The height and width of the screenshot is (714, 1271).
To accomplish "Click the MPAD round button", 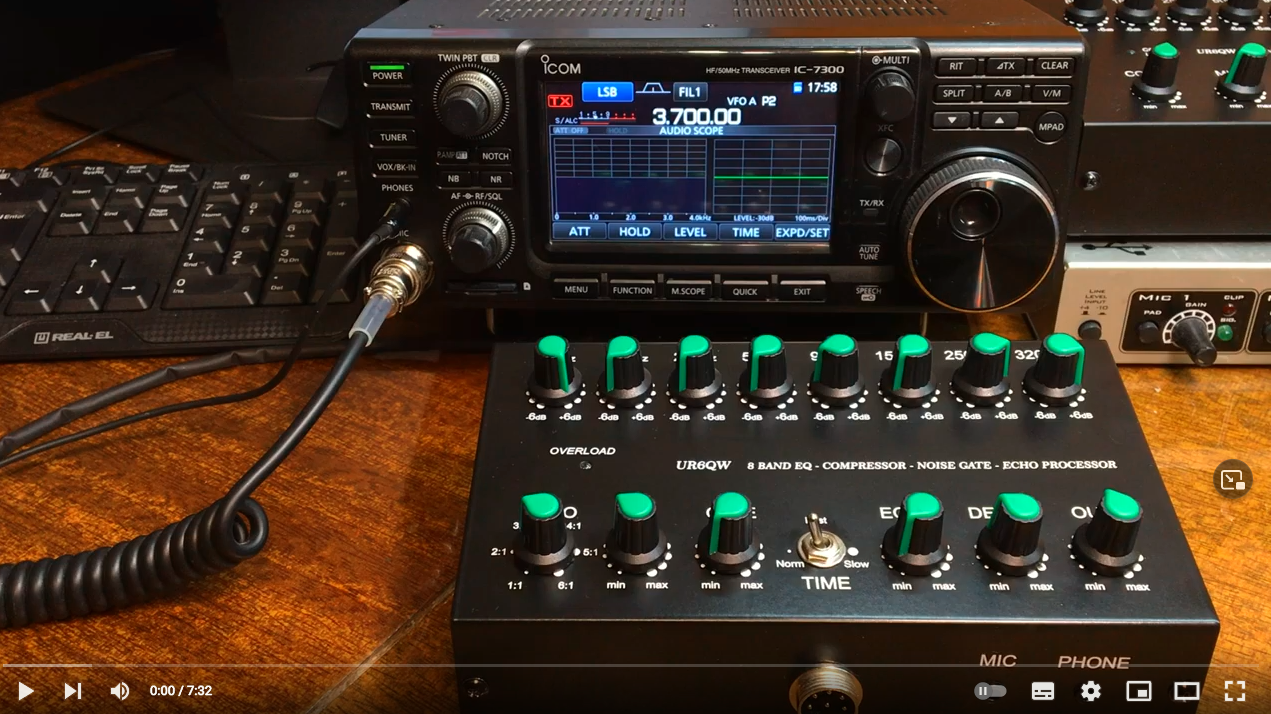I will point(1050,127).
